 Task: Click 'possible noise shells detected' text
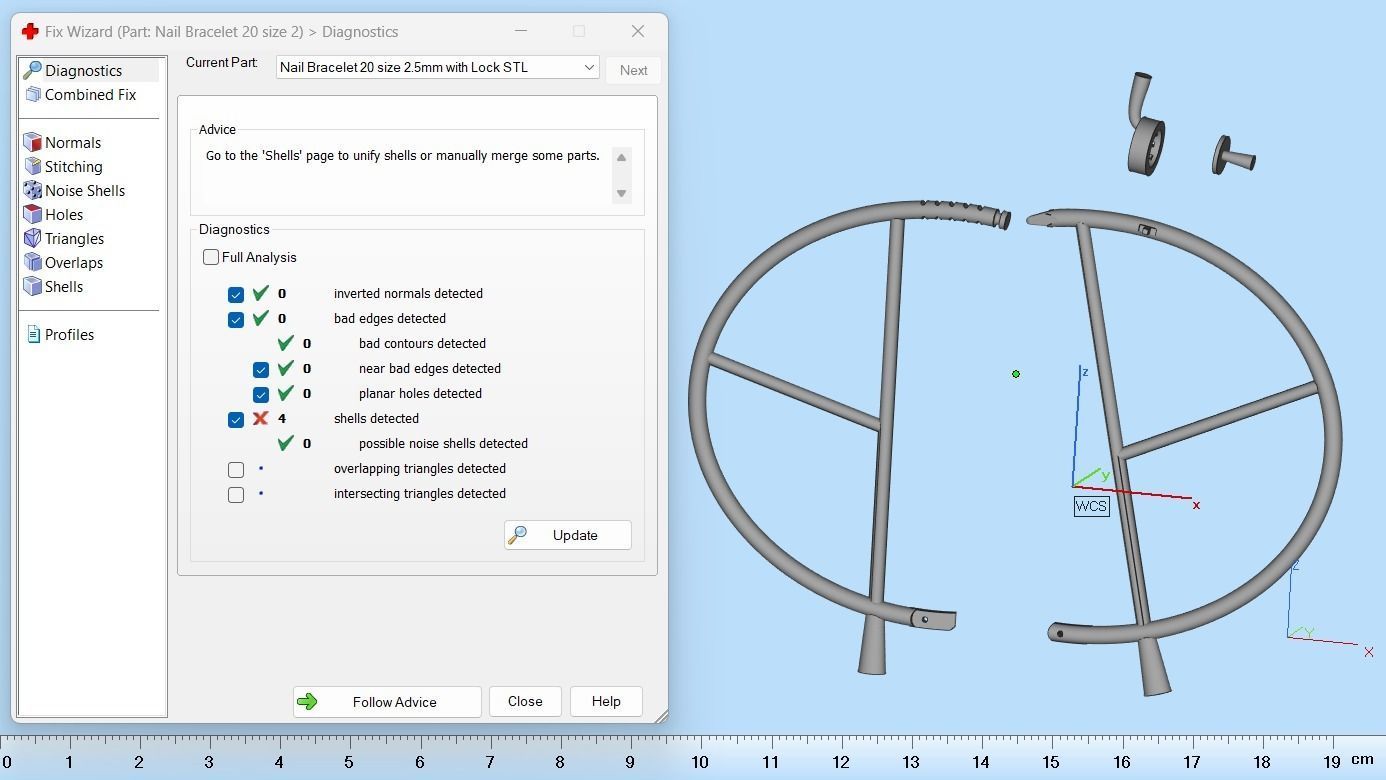443,443
